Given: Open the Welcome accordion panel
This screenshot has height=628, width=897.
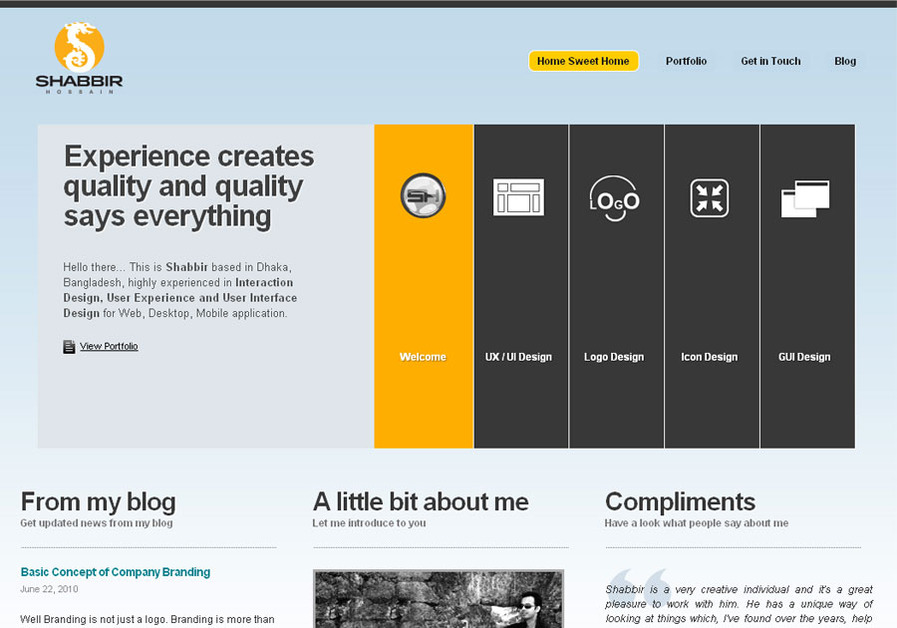Looking at the screenshot, I should coord(423,356).
